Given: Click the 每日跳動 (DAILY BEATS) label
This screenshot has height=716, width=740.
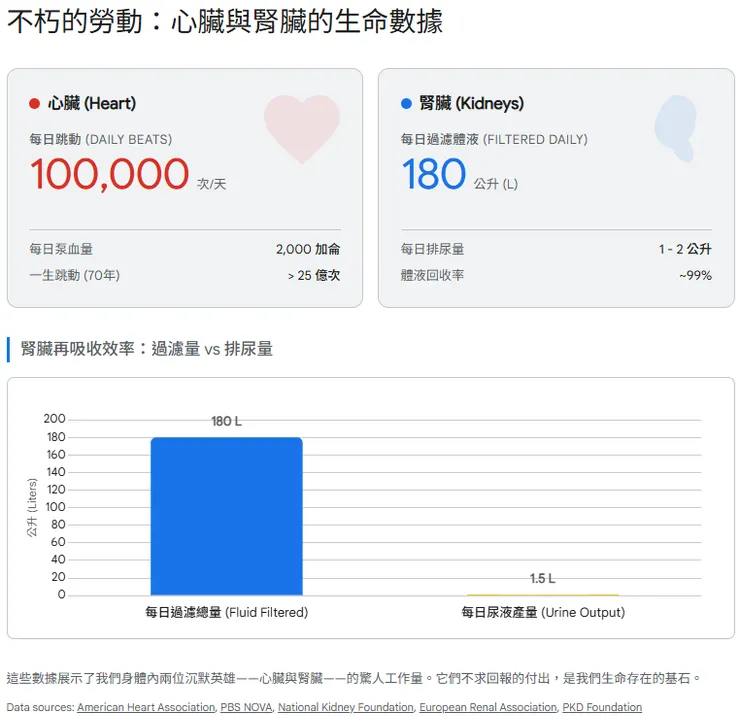Looking at the screenshot, I should (101, 139).
